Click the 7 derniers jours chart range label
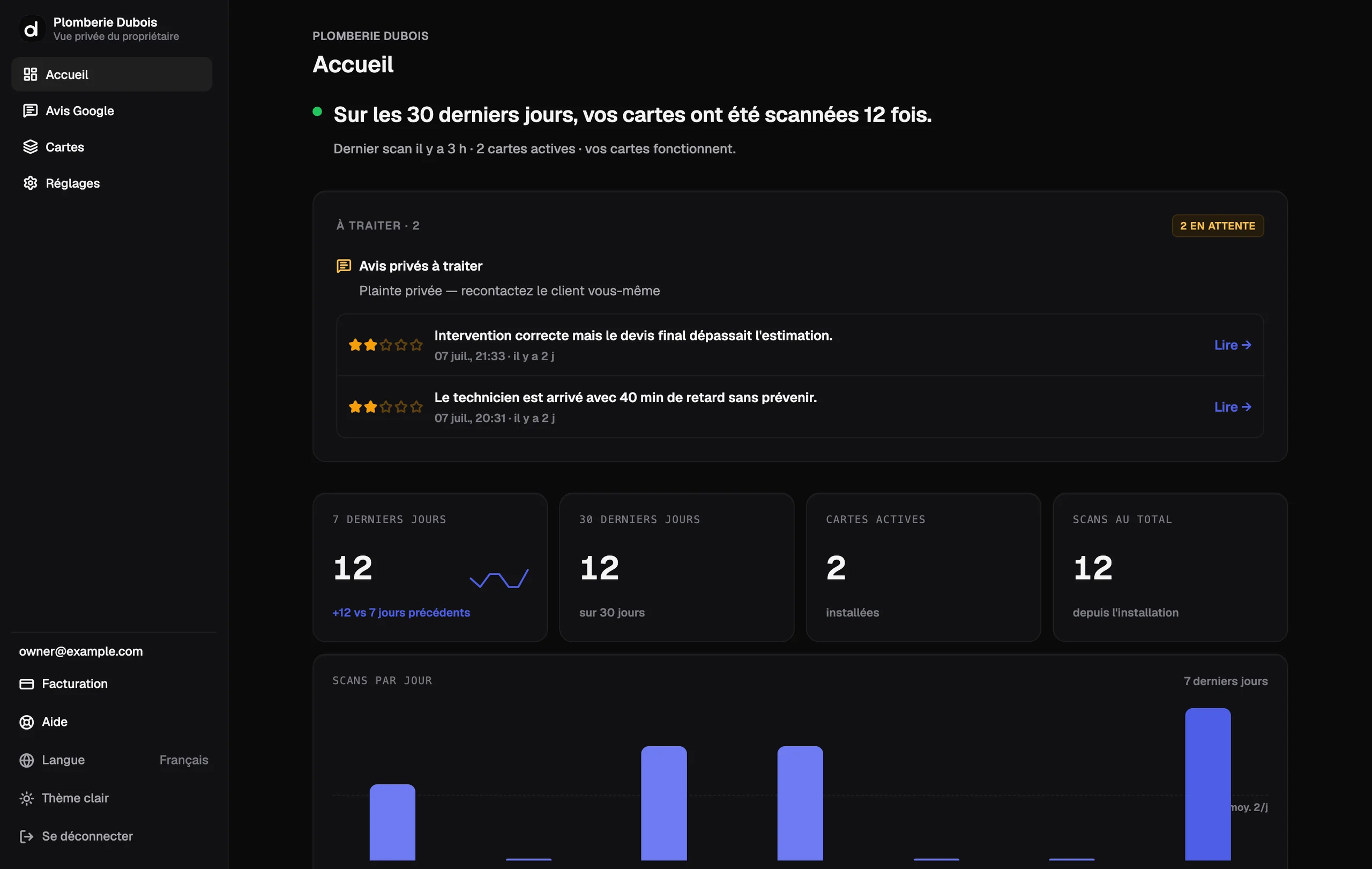Viewport: 1372px width, 869px height. pos(1226,681)
